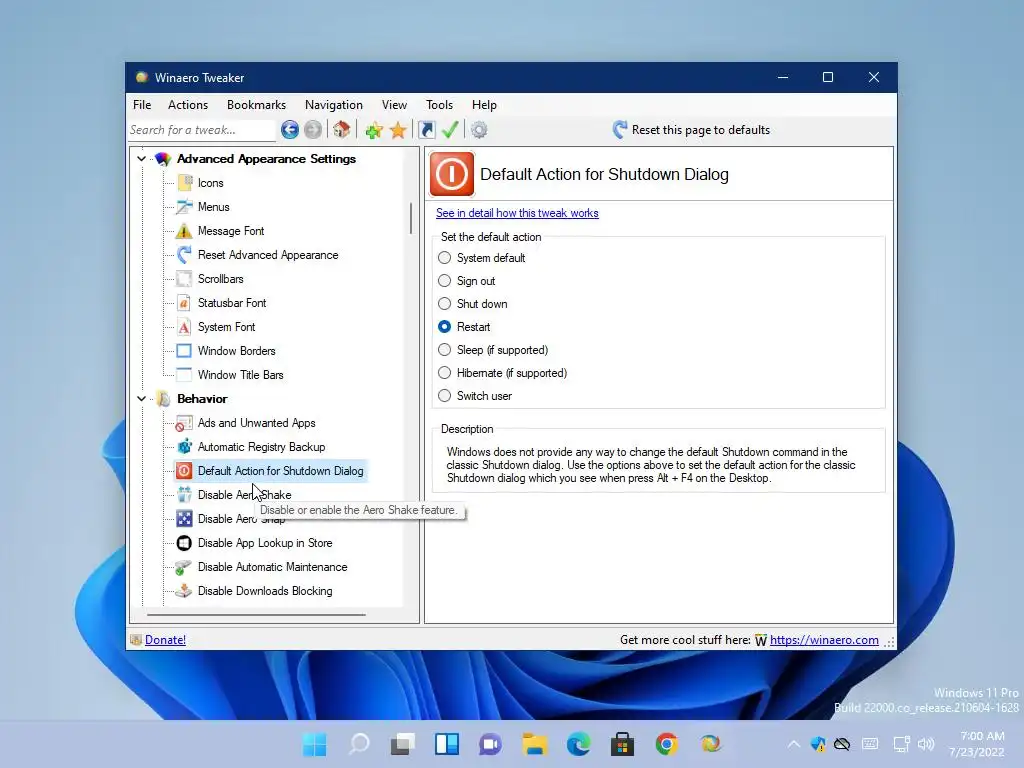This screenshot has width=1024, height=768.
Task: Click the Disable Downloads Blocking icon
Action: coord(185,591)
